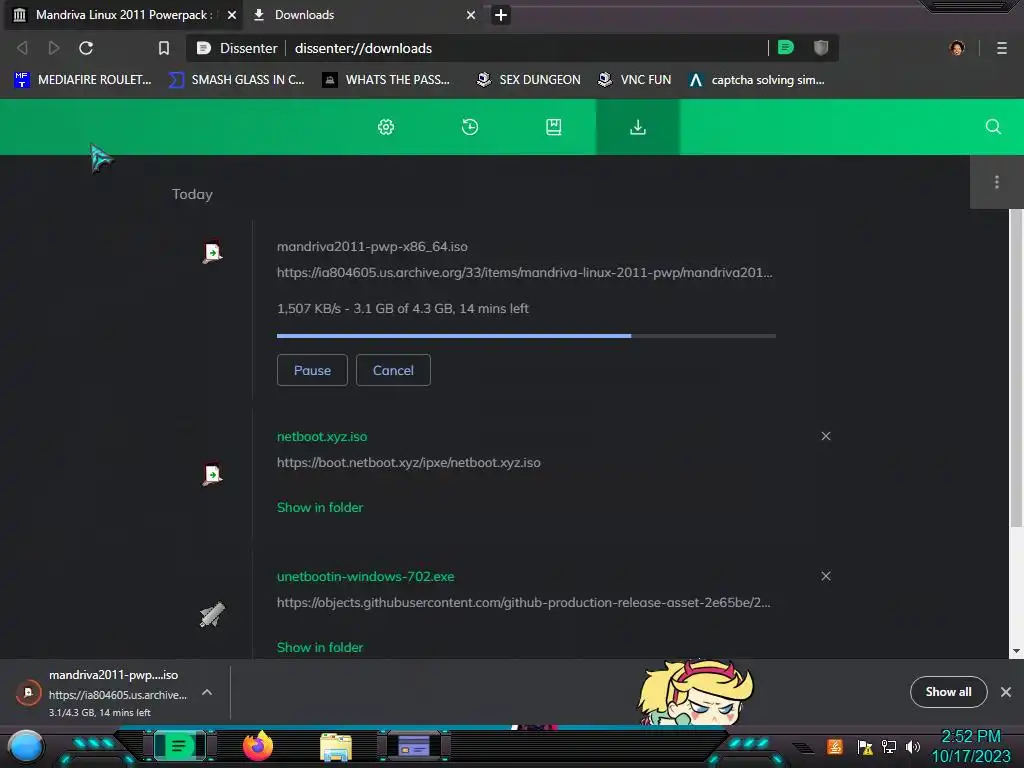Open captcha solving sim... bookmark
Viewport: 1024px width, 768px height.
pos(757,80)
